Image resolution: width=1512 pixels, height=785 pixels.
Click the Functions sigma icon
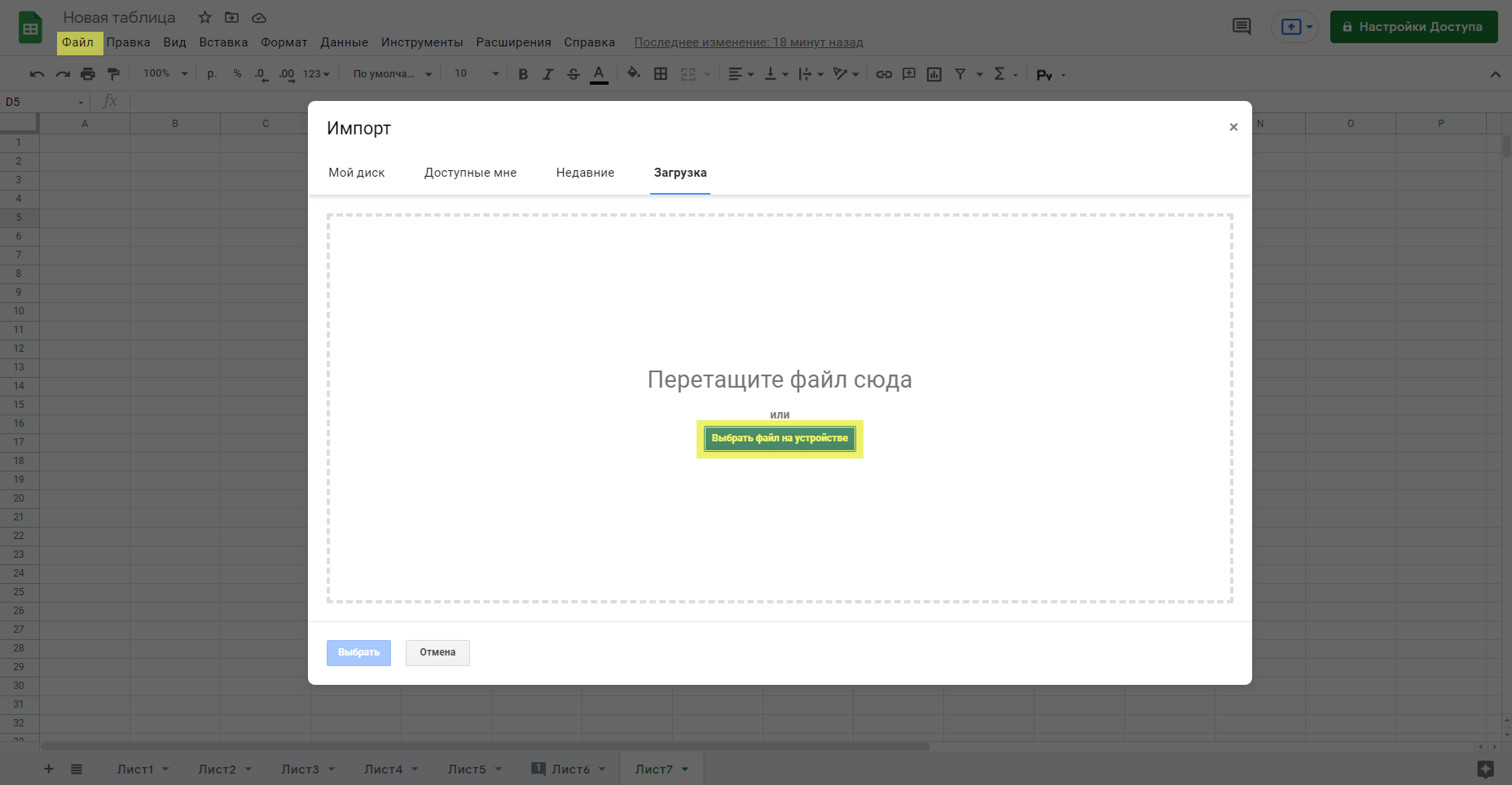[x=1000, y=74]
